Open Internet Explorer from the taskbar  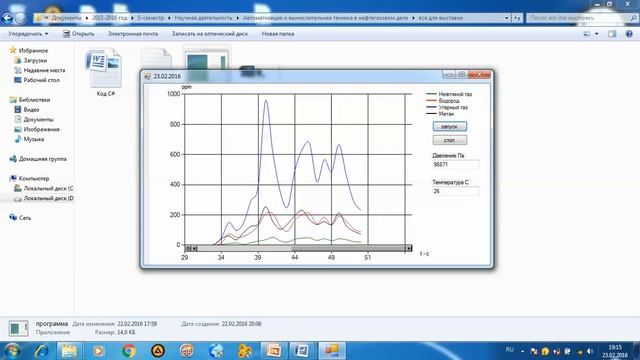(x=41, y=351)
